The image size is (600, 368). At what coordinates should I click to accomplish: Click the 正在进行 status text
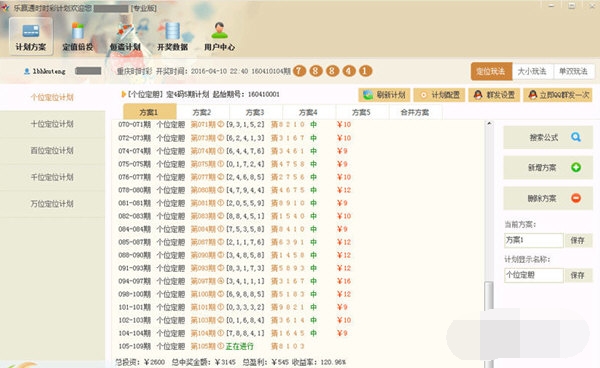tap(240, 346)
